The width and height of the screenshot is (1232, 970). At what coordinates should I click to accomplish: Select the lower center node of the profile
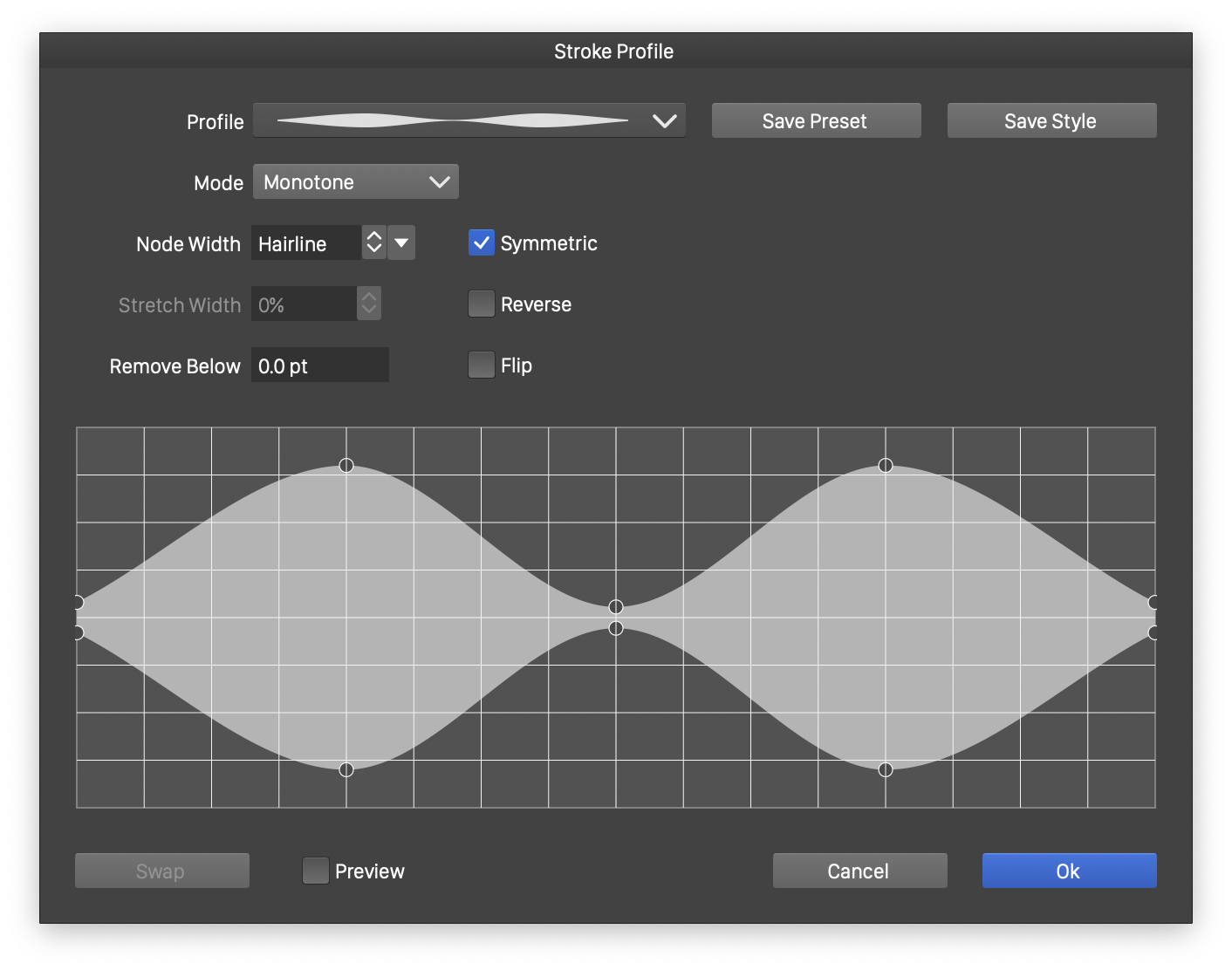616,628
